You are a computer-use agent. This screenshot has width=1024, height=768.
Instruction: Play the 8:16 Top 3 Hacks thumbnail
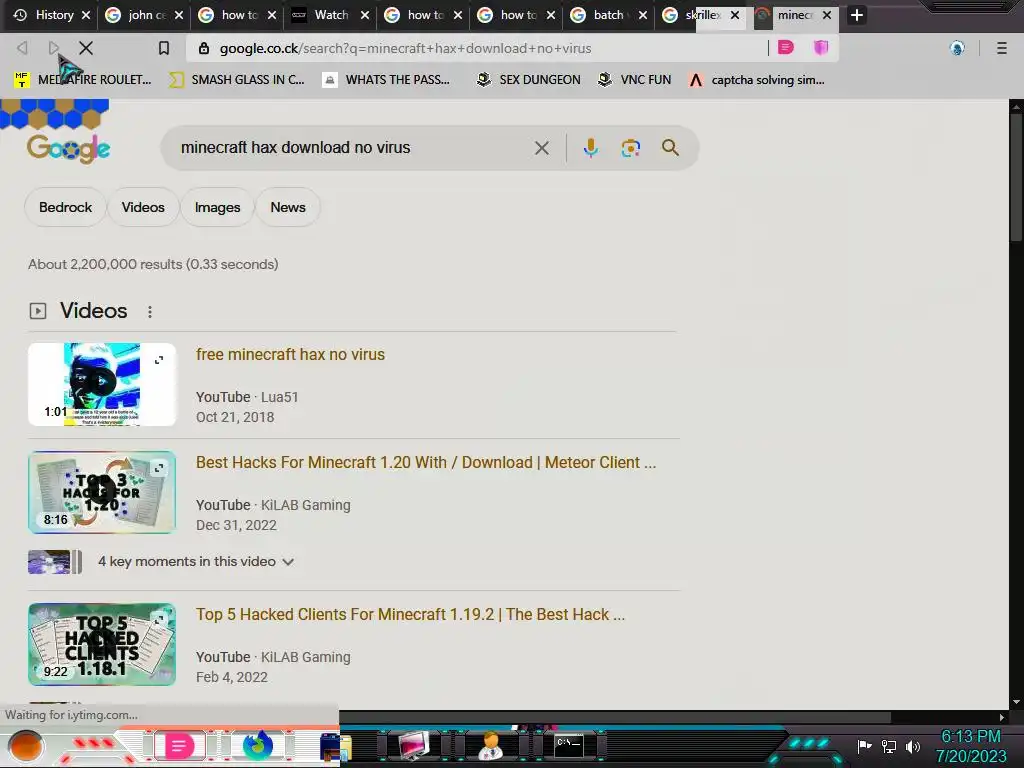[102, 492]
